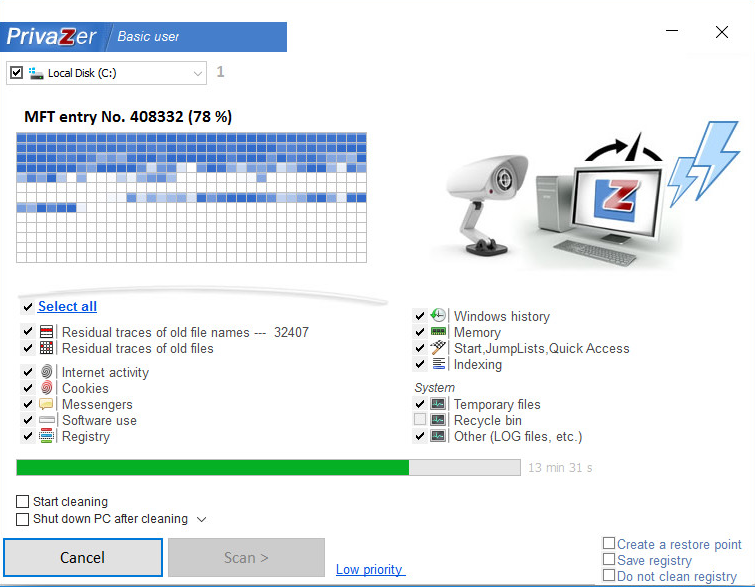Uncheck the Temporary files checkbox
Screen dimensions: 755x587
(x=419, y=404)
